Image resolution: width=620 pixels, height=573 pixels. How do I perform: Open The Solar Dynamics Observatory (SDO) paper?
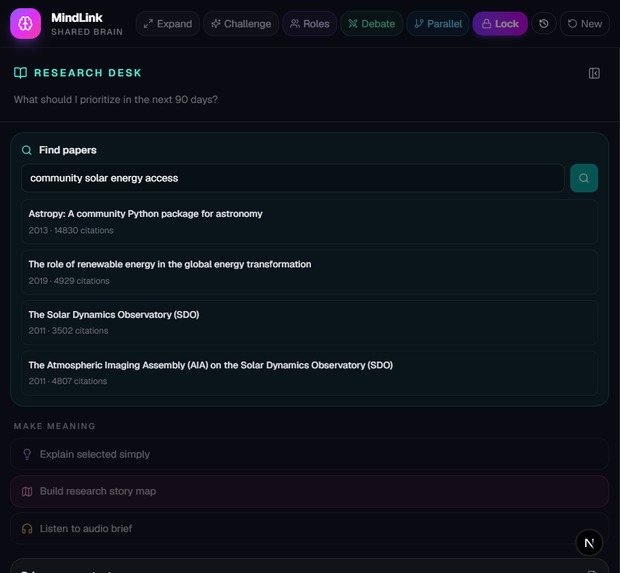coord(309,322)
